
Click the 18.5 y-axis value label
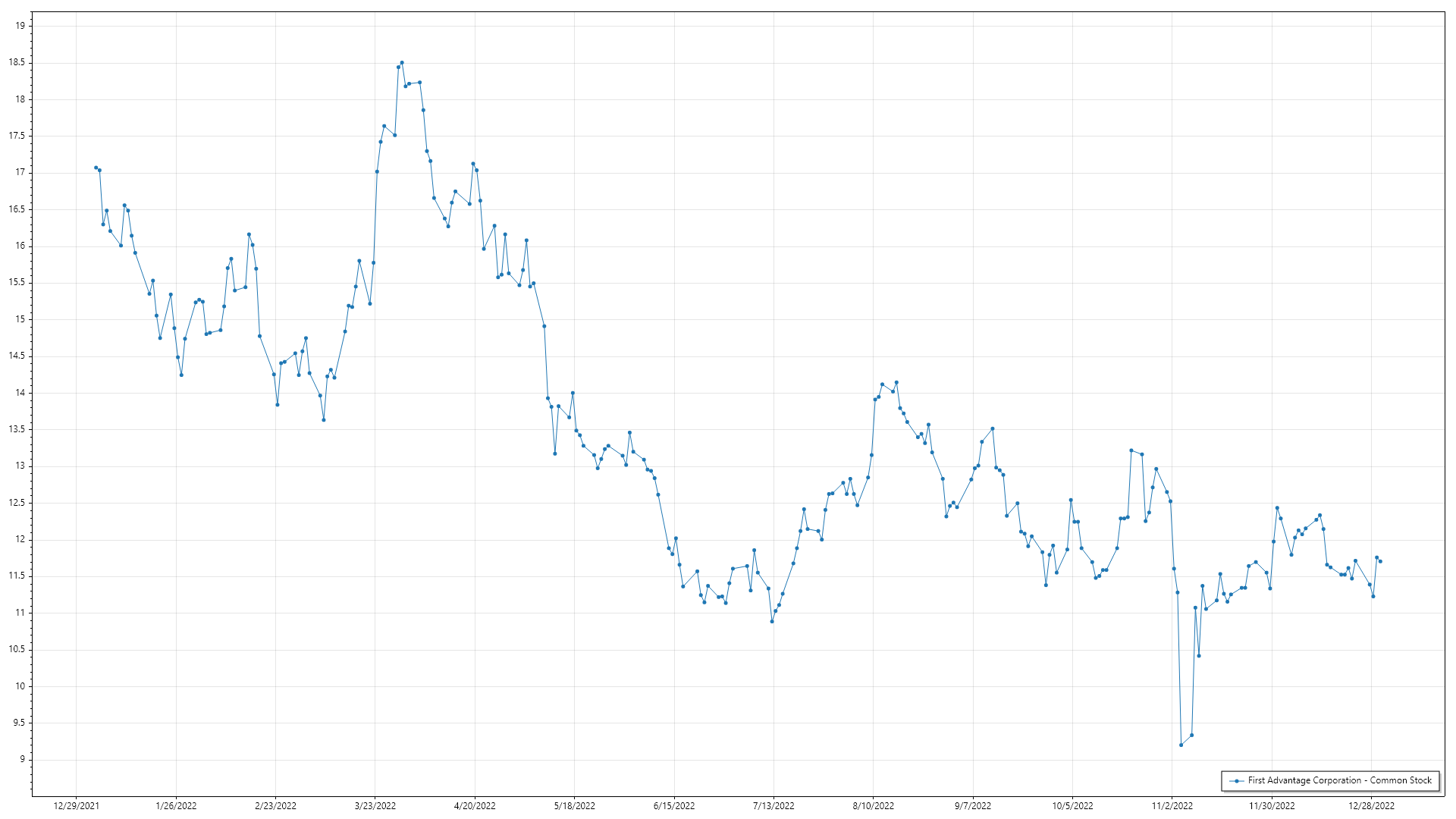point(17,63)
